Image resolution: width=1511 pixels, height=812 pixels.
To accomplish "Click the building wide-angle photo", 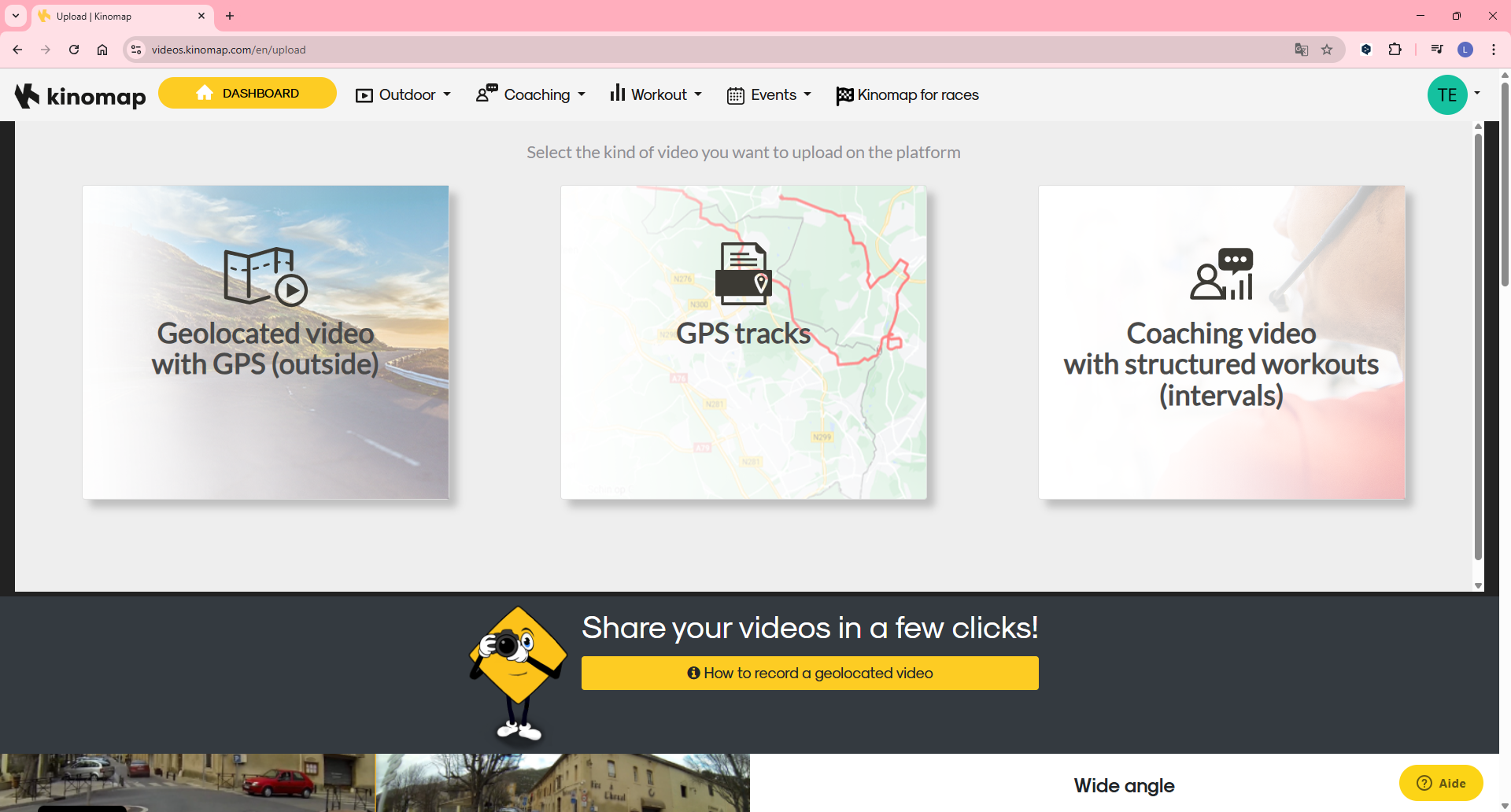I will 563,783.
